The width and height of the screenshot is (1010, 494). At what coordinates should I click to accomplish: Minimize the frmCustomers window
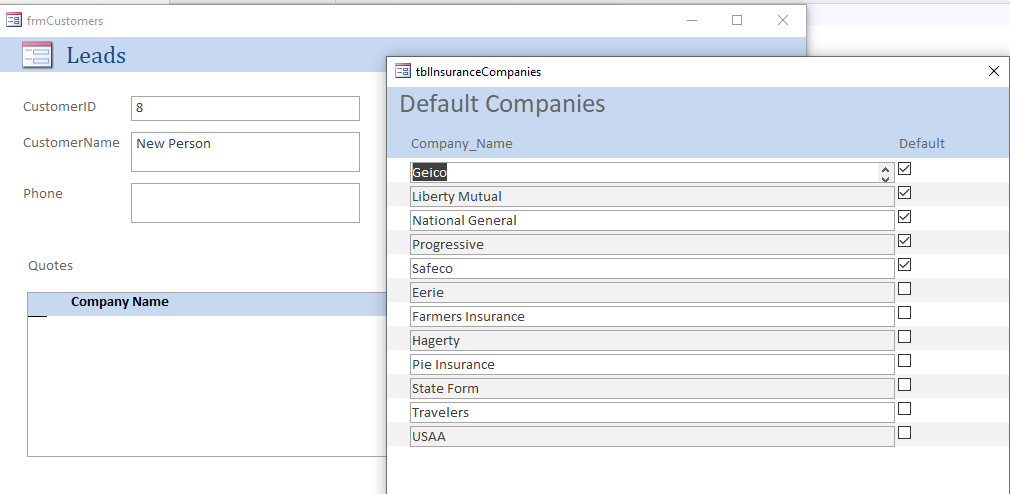coord(692,20)
